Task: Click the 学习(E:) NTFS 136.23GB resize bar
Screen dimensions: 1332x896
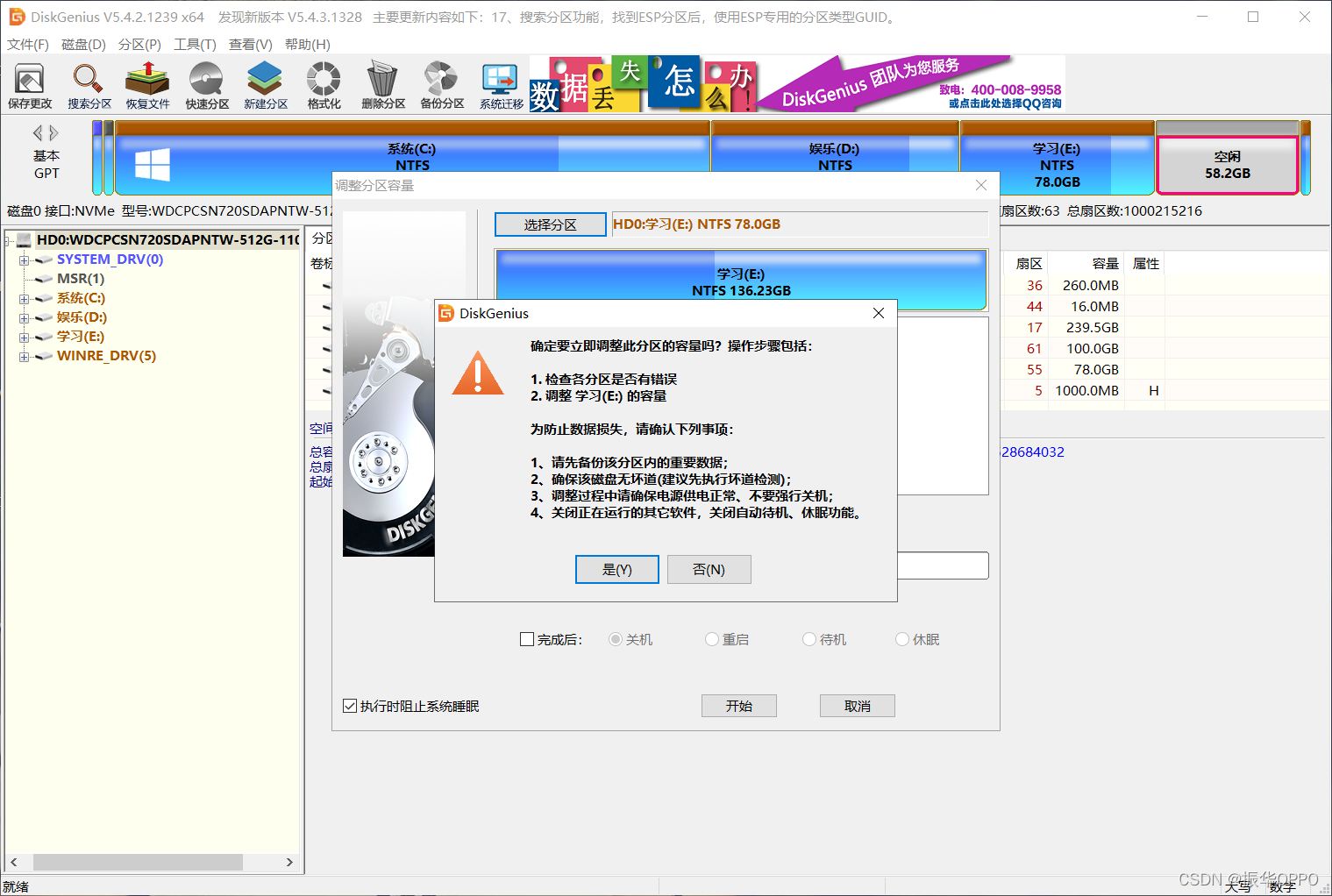Action: click(741, 281)
